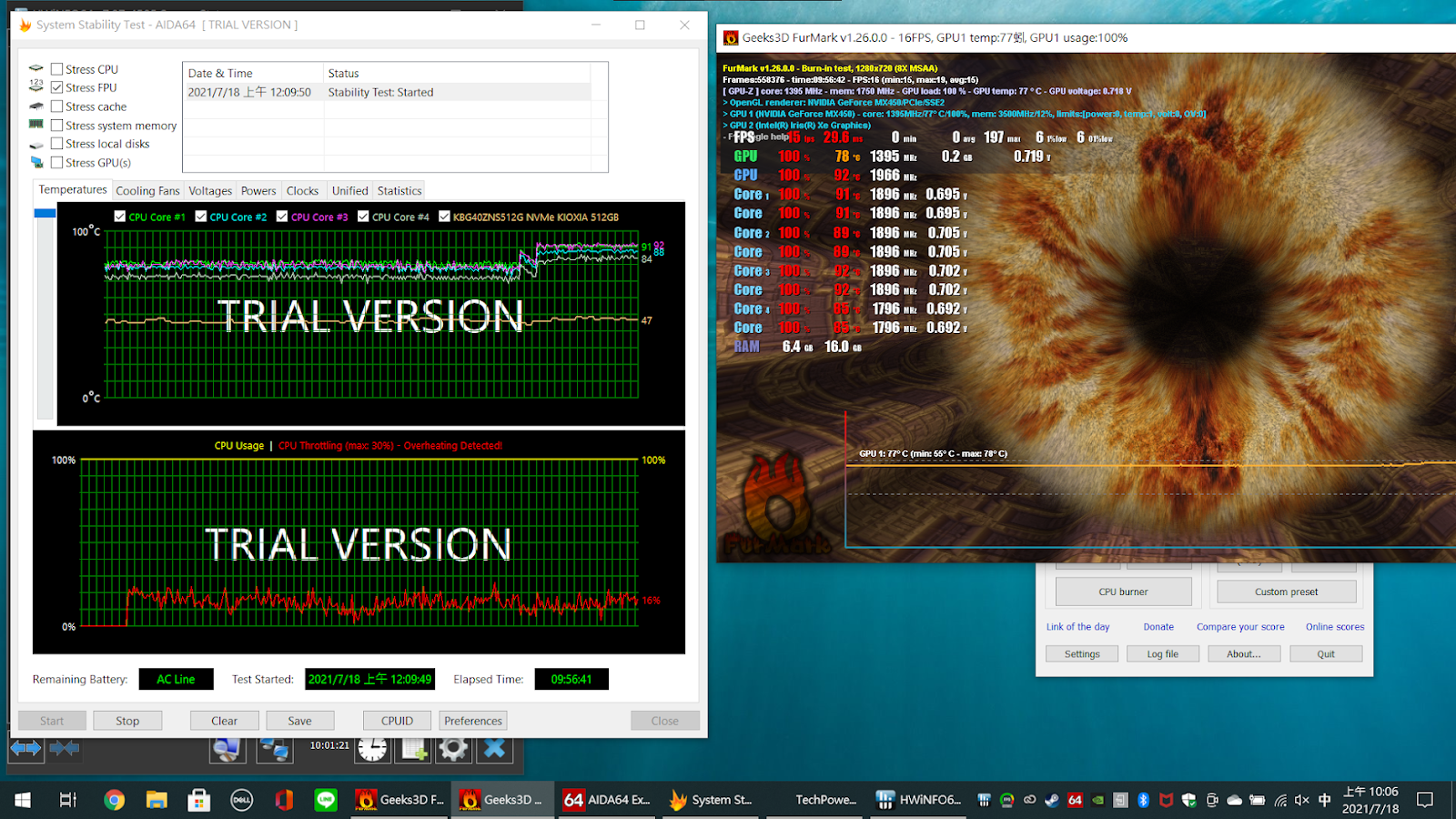The image size is (1456, 819).
Task: Switch to the Clocks tab
Action: [x=302, y=191]
